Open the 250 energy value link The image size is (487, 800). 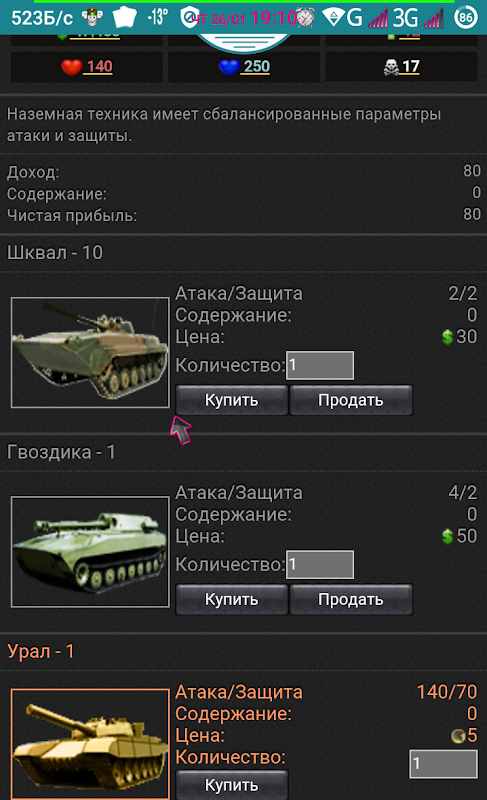(257, 67)
